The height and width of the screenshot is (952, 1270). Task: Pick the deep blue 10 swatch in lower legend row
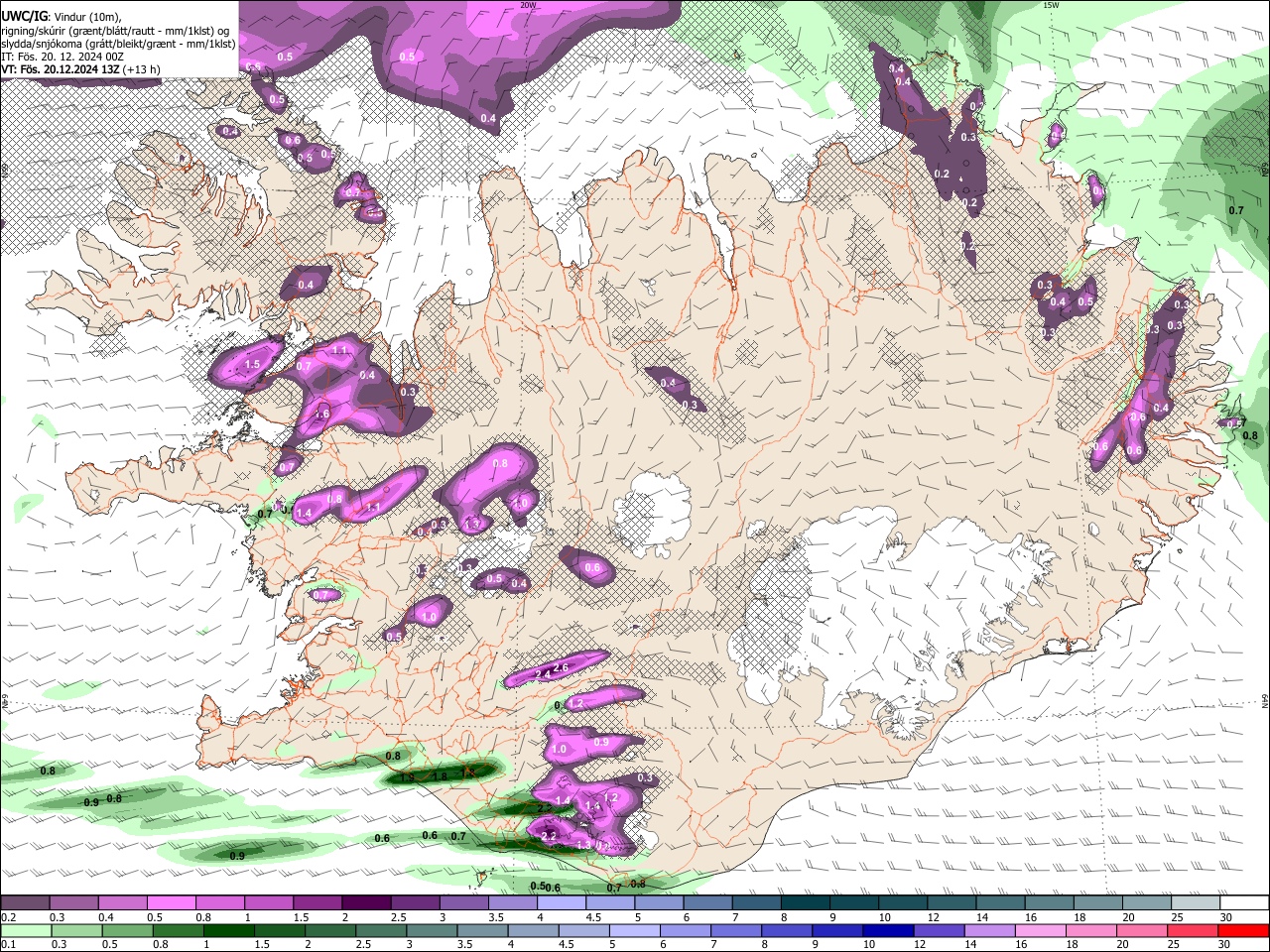coord(886,931)
